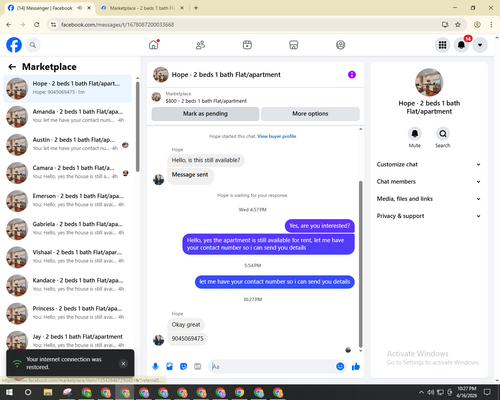Open the Facebook home logo
The width and height of the screenshot is (500, 400).
point(14,45)
